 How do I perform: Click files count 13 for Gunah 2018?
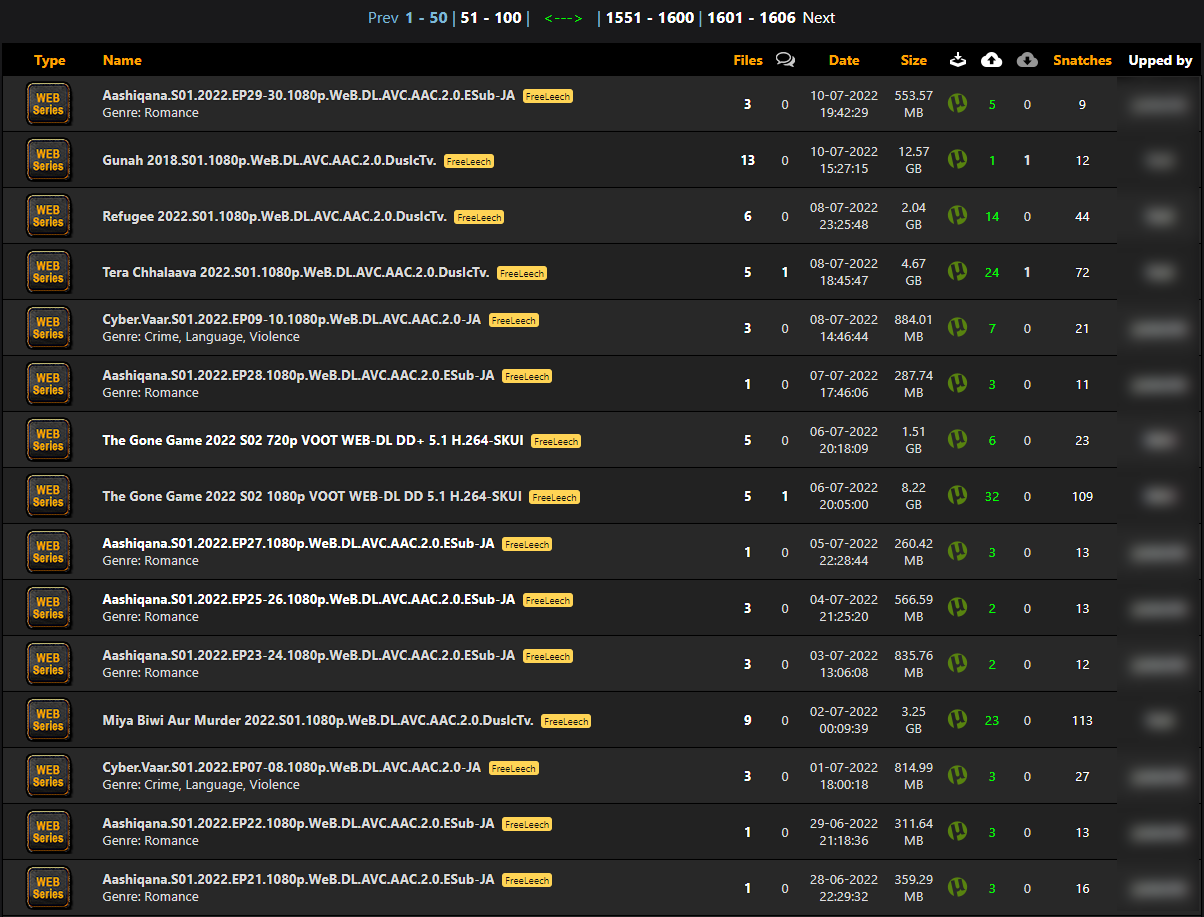coord(748,160)
